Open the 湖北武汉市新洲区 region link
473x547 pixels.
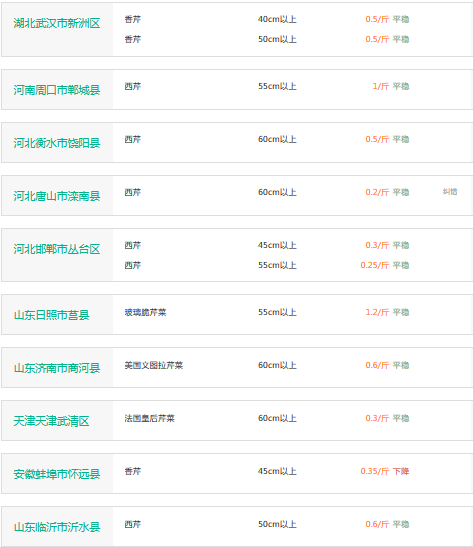[57, 23]
